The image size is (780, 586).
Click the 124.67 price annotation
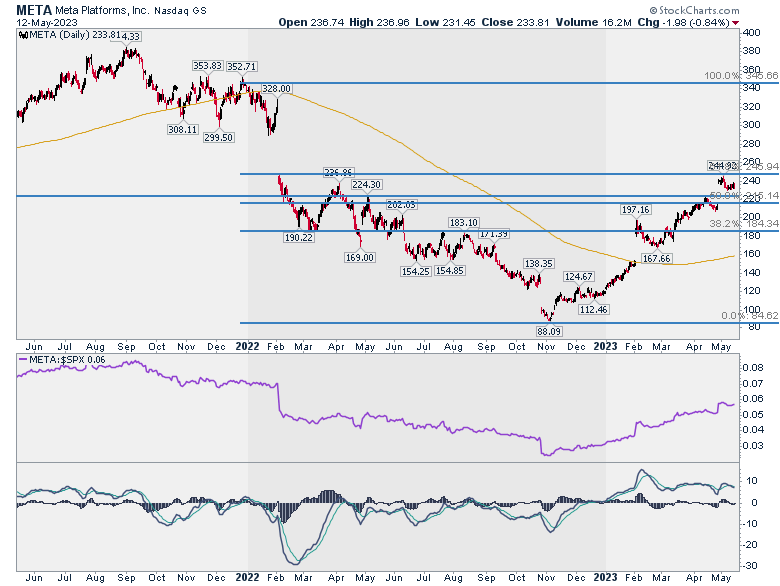[x=578, y=276]
